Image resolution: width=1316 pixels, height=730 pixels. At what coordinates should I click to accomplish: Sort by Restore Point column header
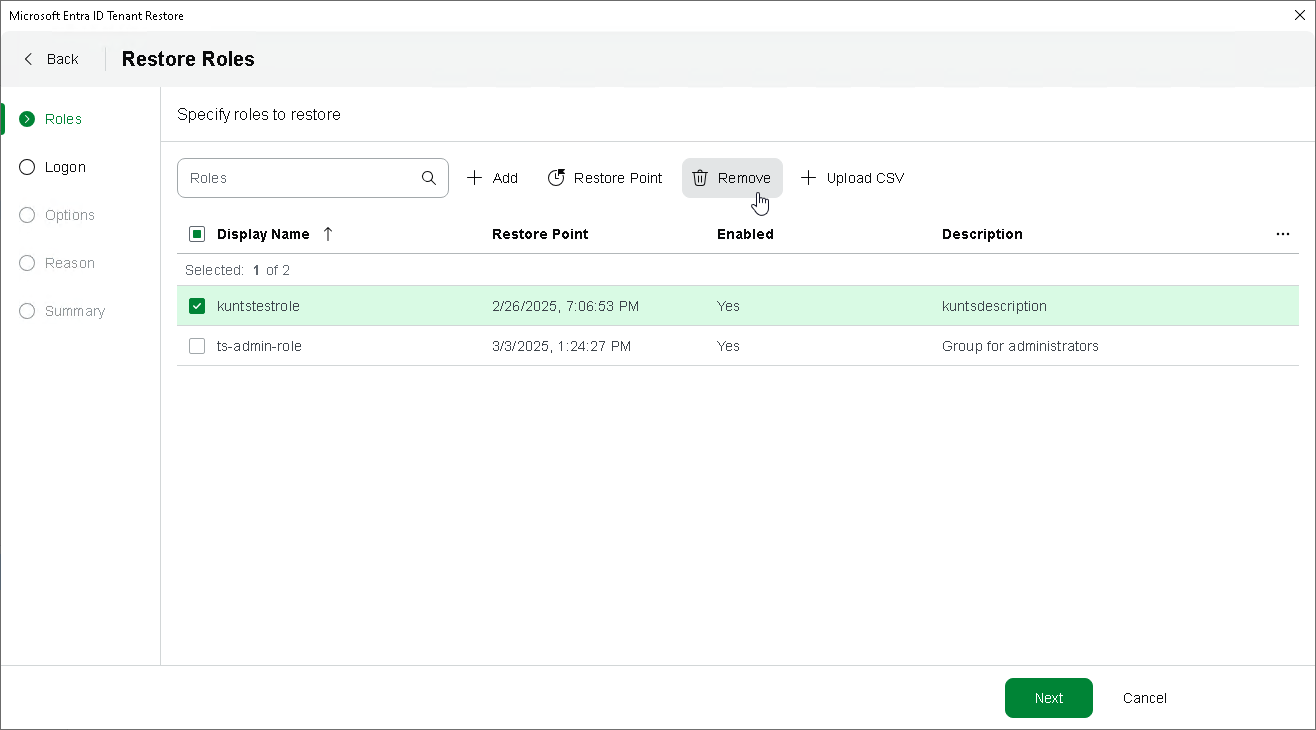click(x=540, y=234)
